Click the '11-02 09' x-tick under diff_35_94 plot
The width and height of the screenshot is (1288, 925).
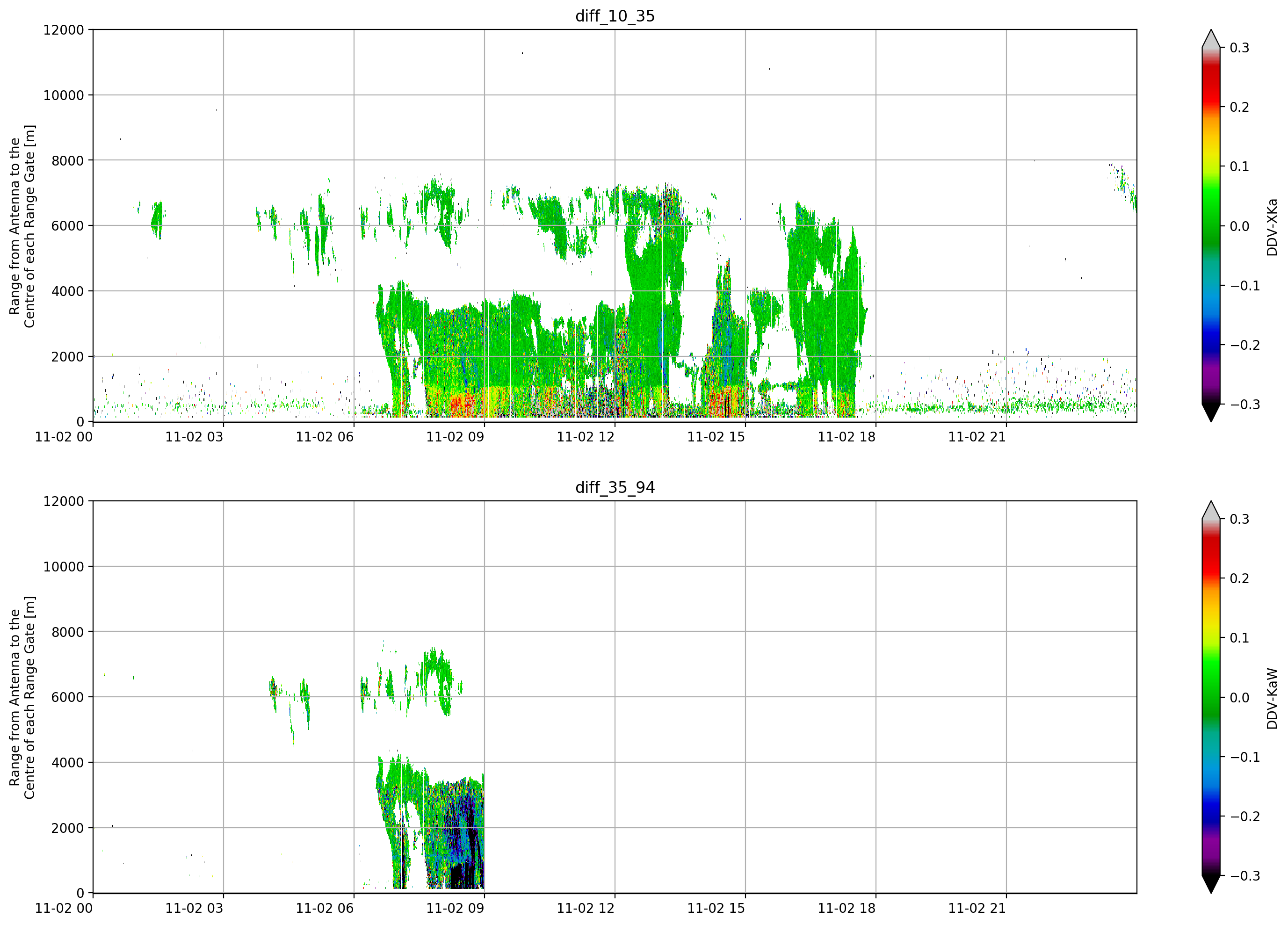click(456, 908)
